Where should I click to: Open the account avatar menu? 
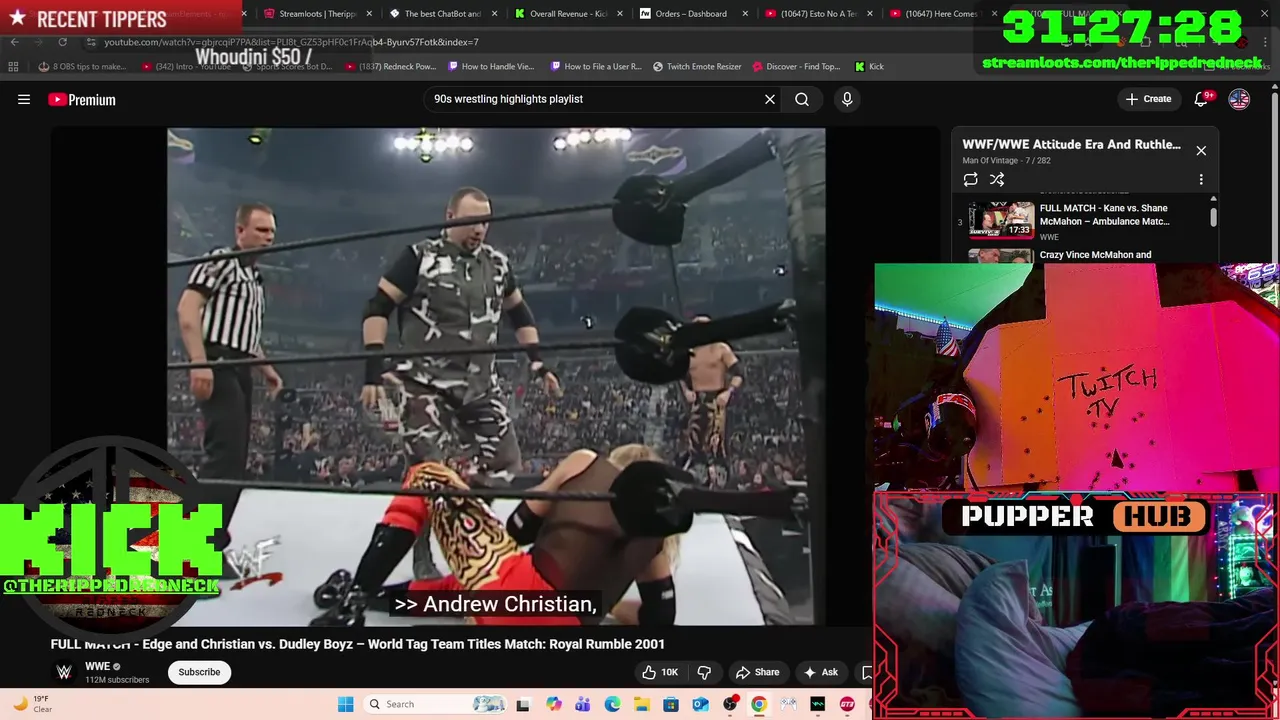pyautogui.click(x=1239, y=99)
